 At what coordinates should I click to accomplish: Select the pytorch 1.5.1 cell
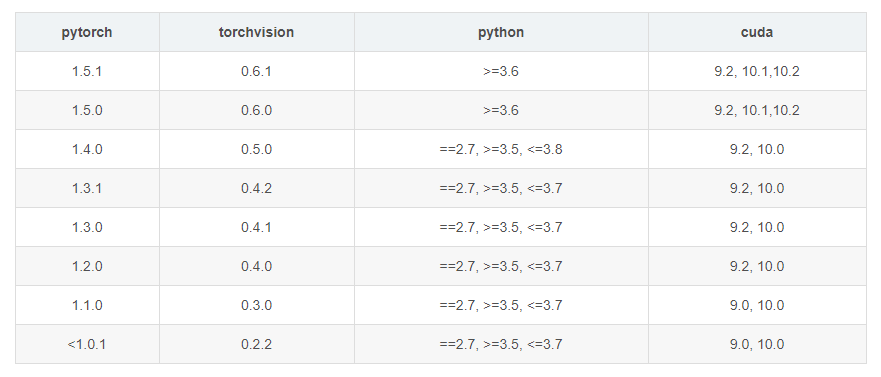tap(87, 71)
